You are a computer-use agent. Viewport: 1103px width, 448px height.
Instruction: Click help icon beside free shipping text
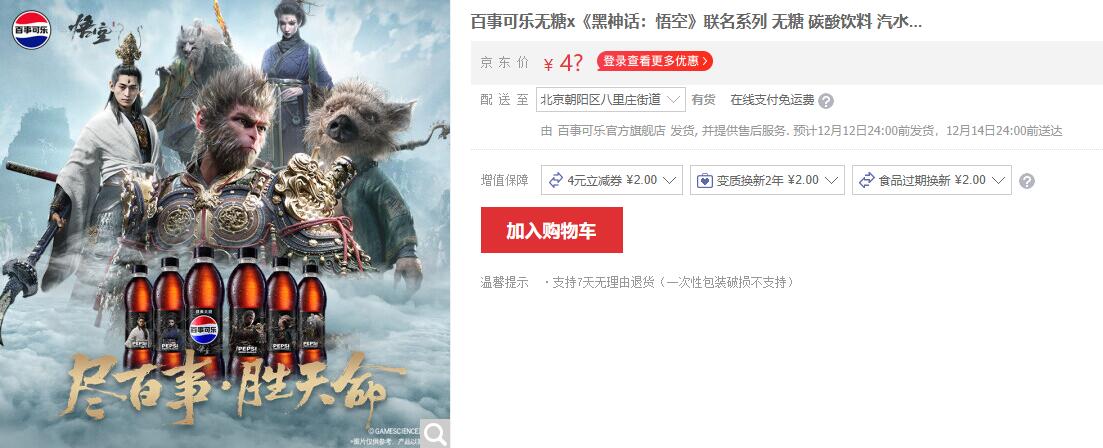point(826,101)
